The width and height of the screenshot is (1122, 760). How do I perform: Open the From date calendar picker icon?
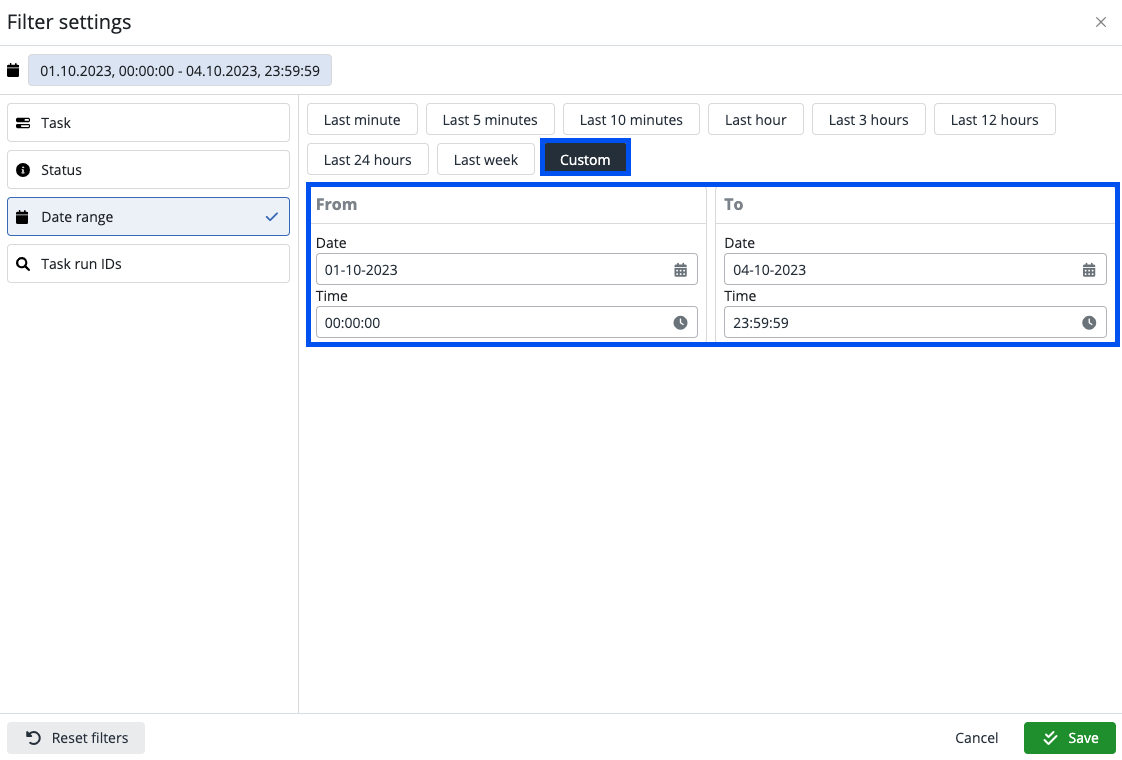[680, 270]
